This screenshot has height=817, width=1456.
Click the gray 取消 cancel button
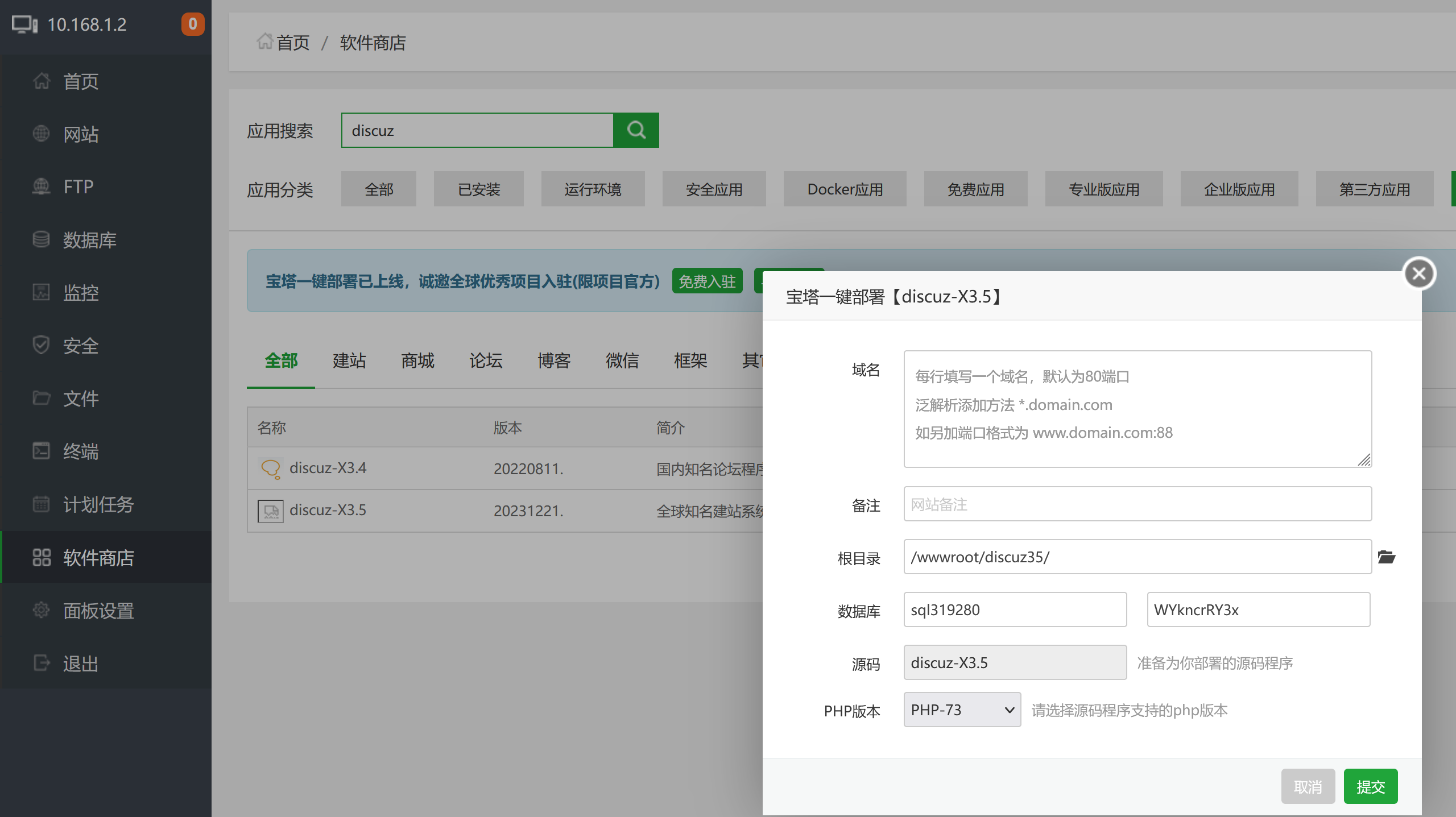click(1308, 786)
